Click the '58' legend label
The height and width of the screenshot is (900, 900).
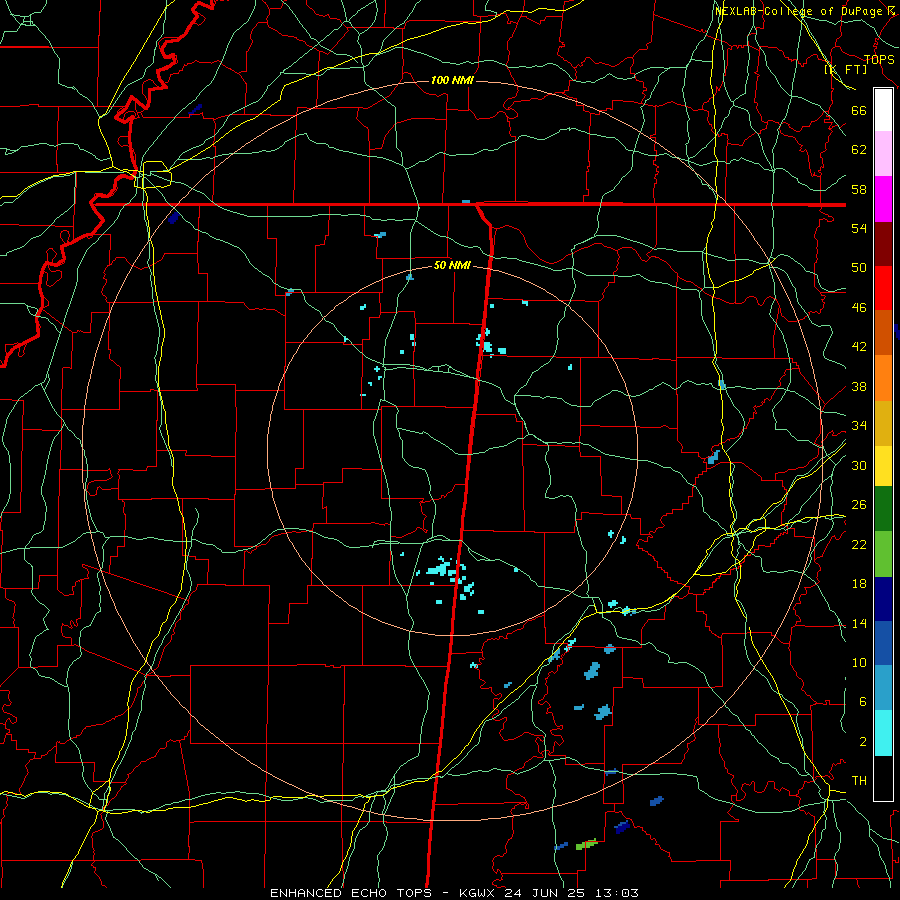point(859,189)
